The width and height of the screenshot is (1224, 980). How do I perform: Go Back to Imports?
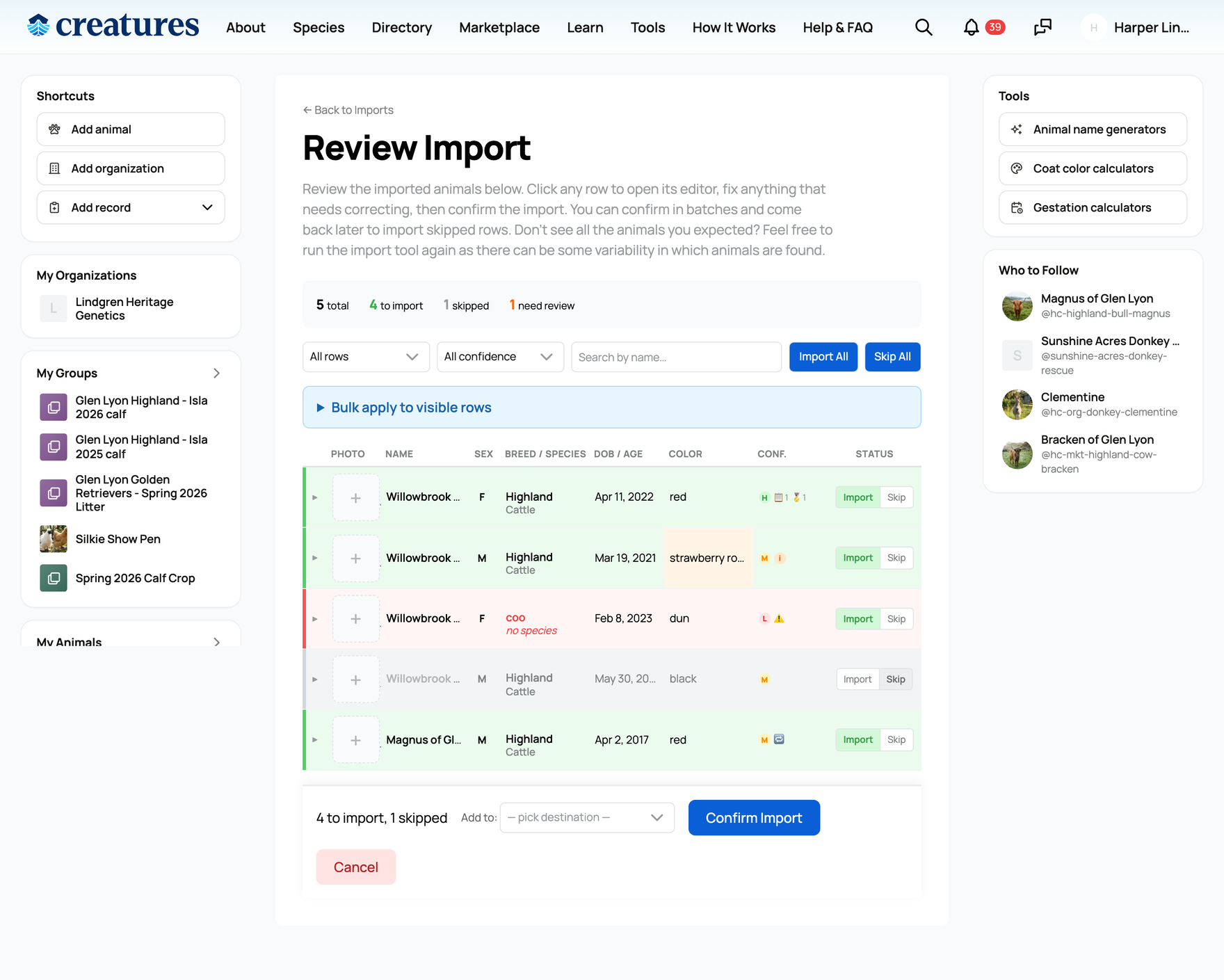pyautogui.click(x=348, y=110)
